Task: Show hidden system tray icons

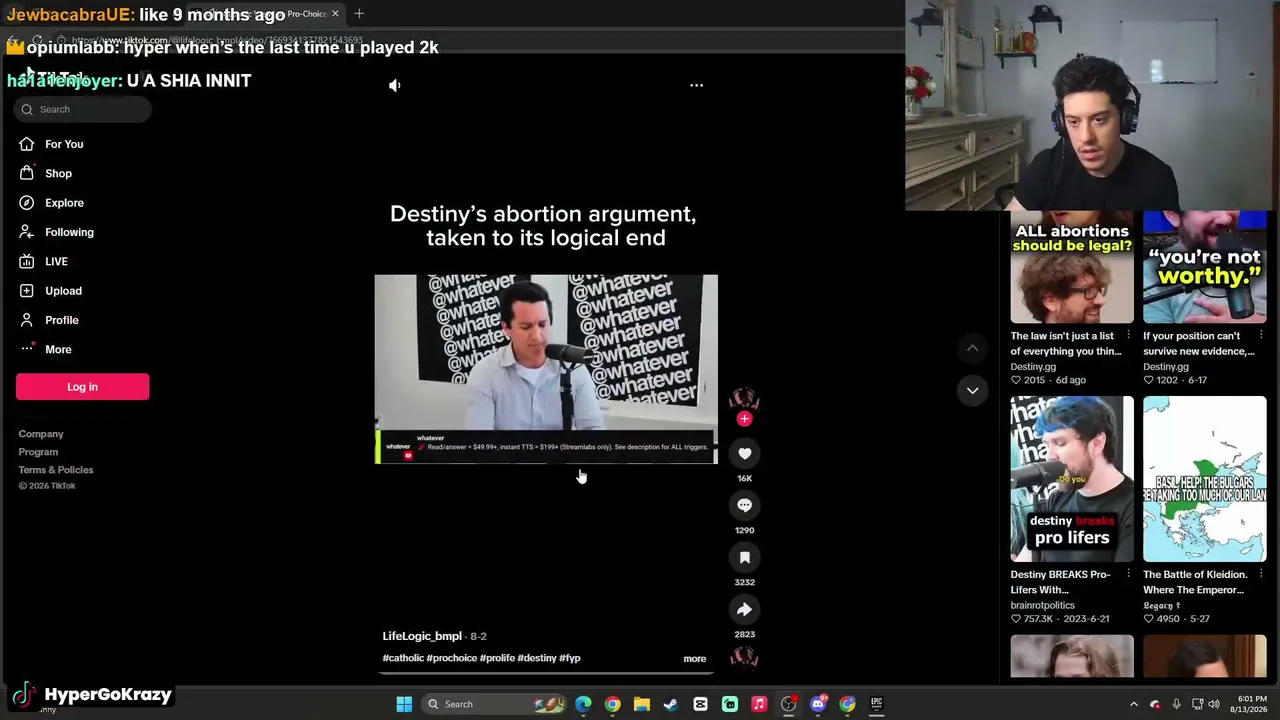Action: click(1133, 704)
